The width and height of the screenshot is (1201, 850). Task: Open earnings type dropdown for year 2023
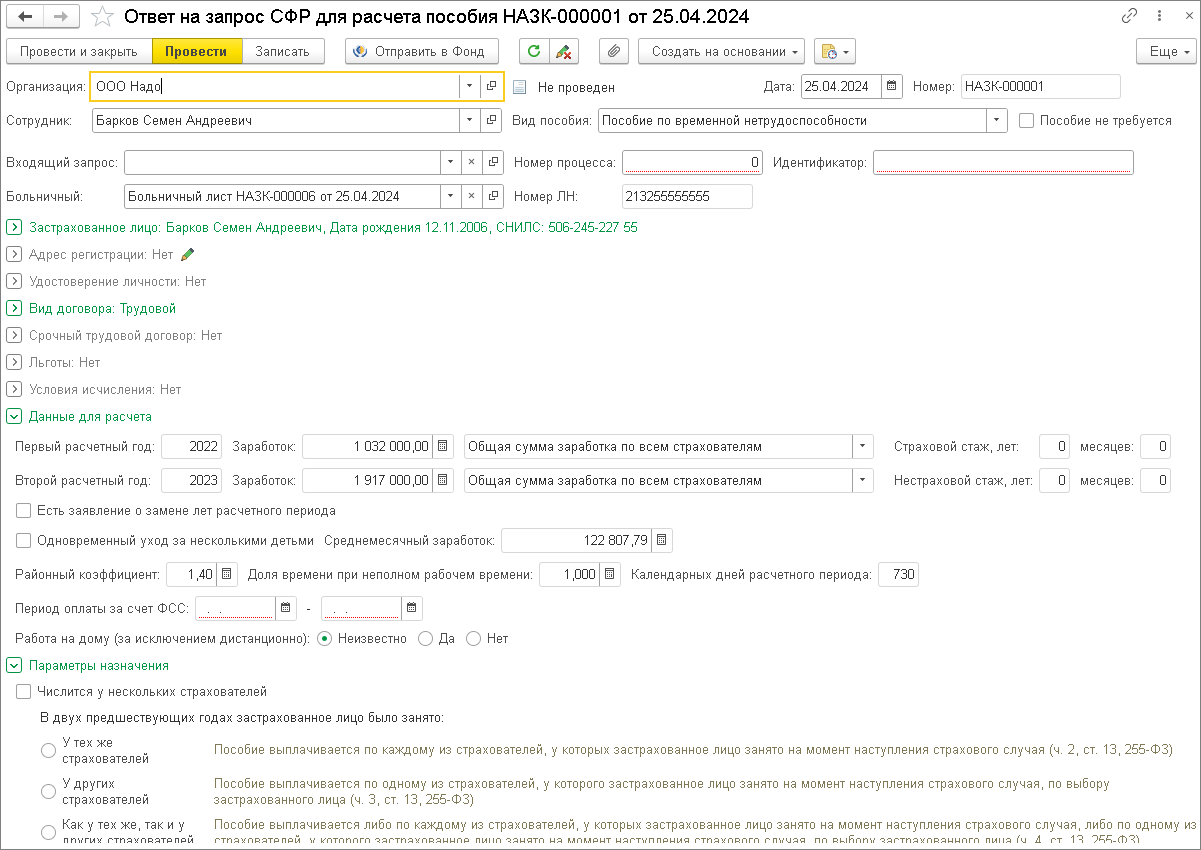click(863, 481)
